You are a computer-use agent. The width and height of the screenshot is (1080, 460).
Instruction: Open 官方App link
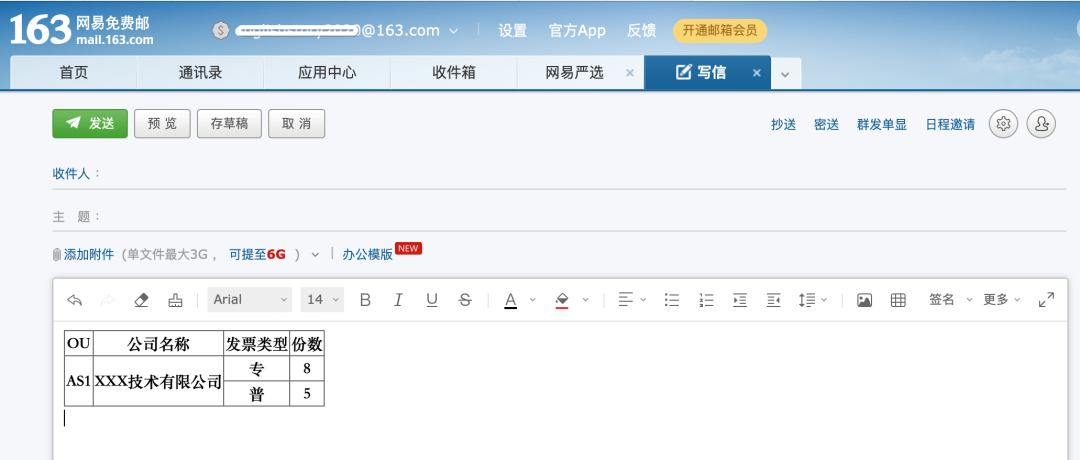[577, 31]
